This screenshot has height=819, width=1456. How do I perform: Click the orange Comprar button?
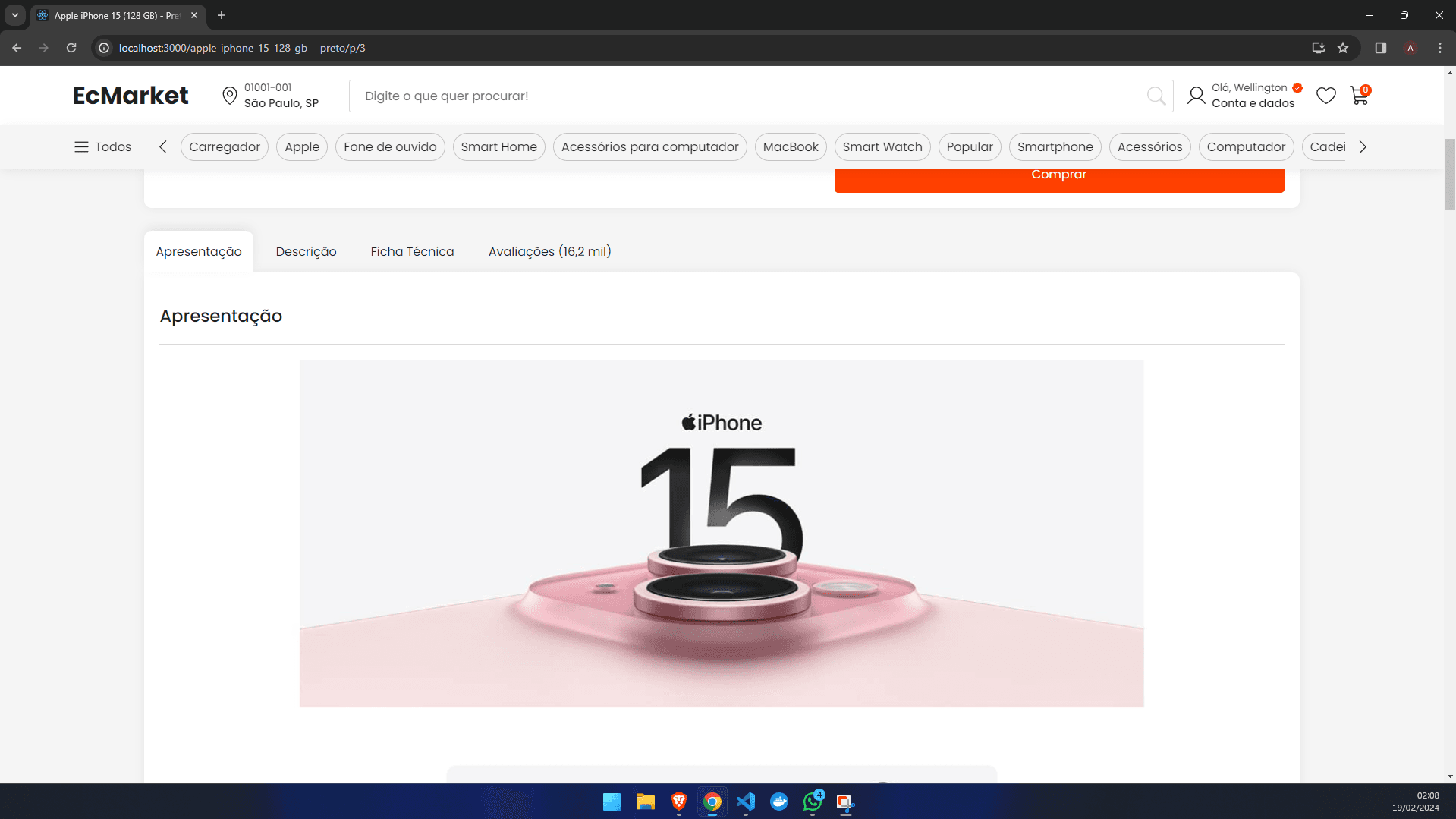click(x=1059, y=180)
